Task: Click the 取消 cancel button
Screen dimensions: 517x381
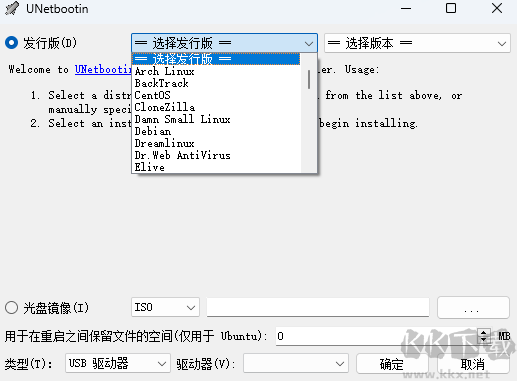Action: pyautogui.click(x=473, y=364)
